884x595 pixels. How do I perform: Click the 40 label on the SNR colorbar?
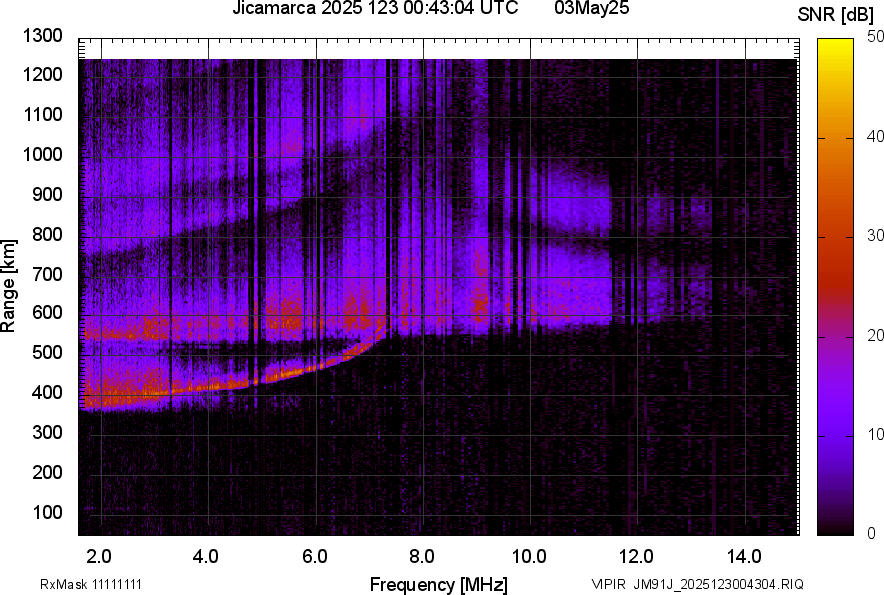pos(876,136)
